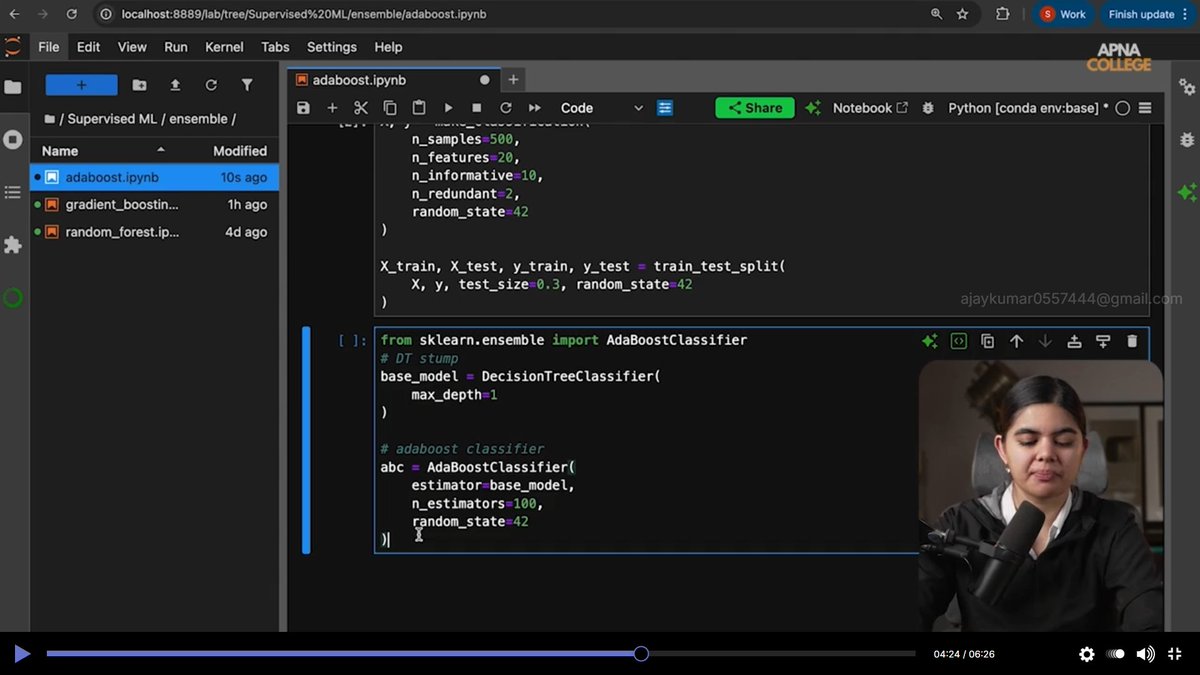This screenshot has width=1200, height=675.
Task: Open the Notebook external link button
Action: (x=871, y=108)
